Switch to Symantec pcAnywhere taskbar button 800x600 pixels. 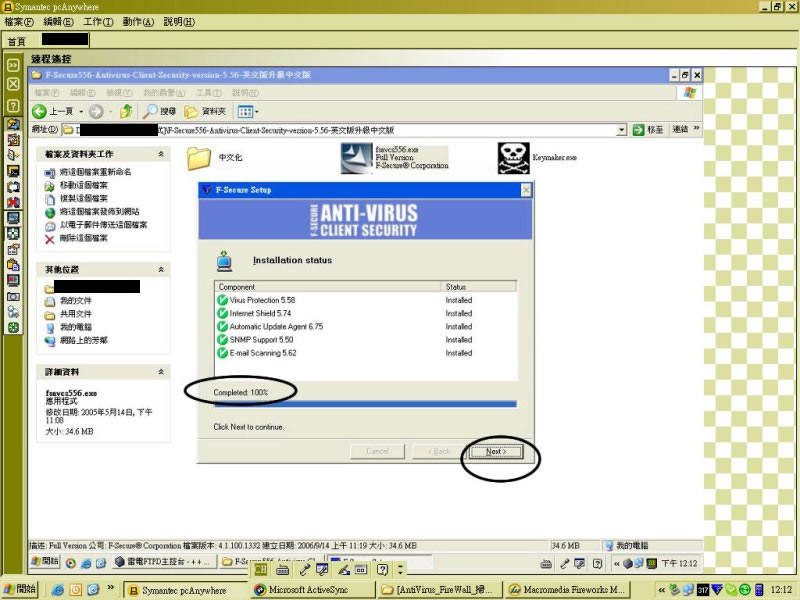pyautogui.click(x=186, y=590)
